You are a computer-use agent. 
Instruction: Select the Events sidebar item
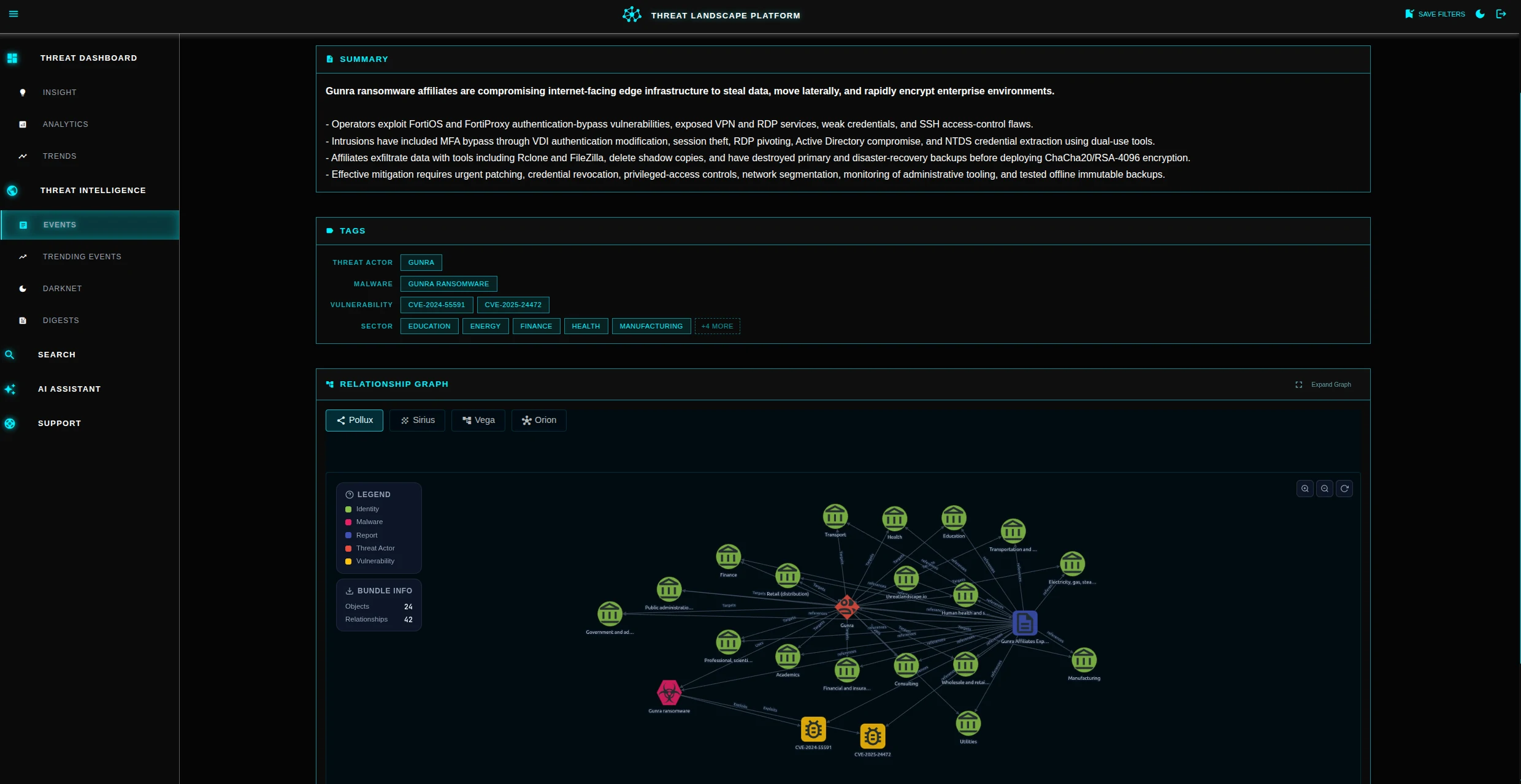point(90,225)
